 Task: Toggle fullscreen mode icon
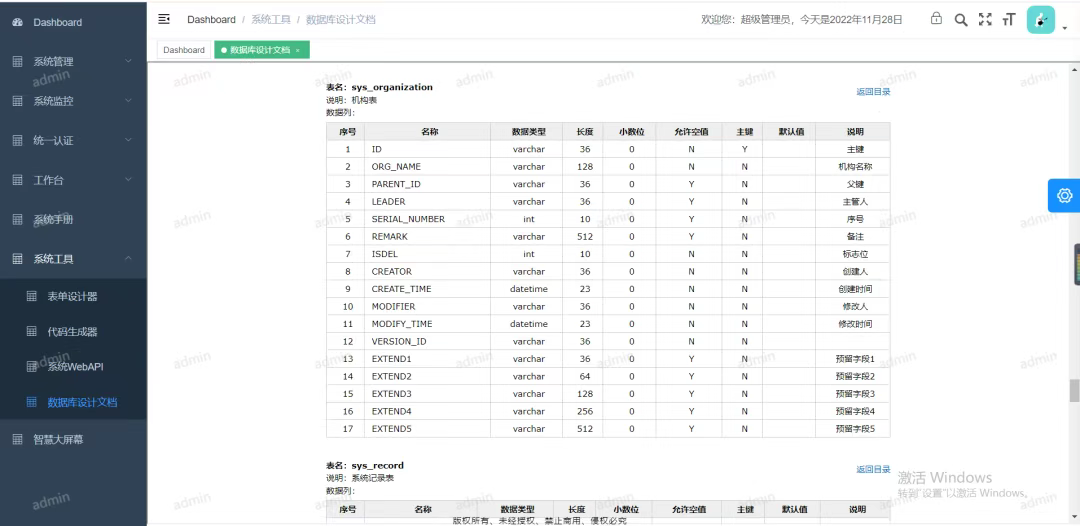985,20
